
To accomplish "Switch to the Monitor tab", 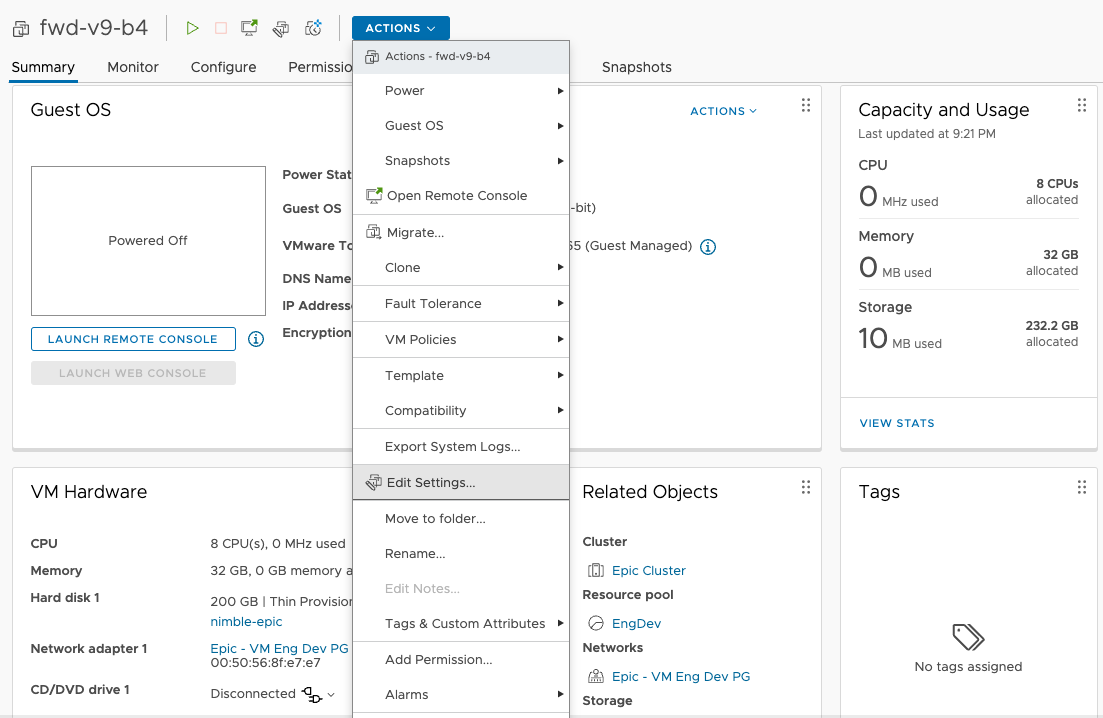I will [x=133, y=67].
